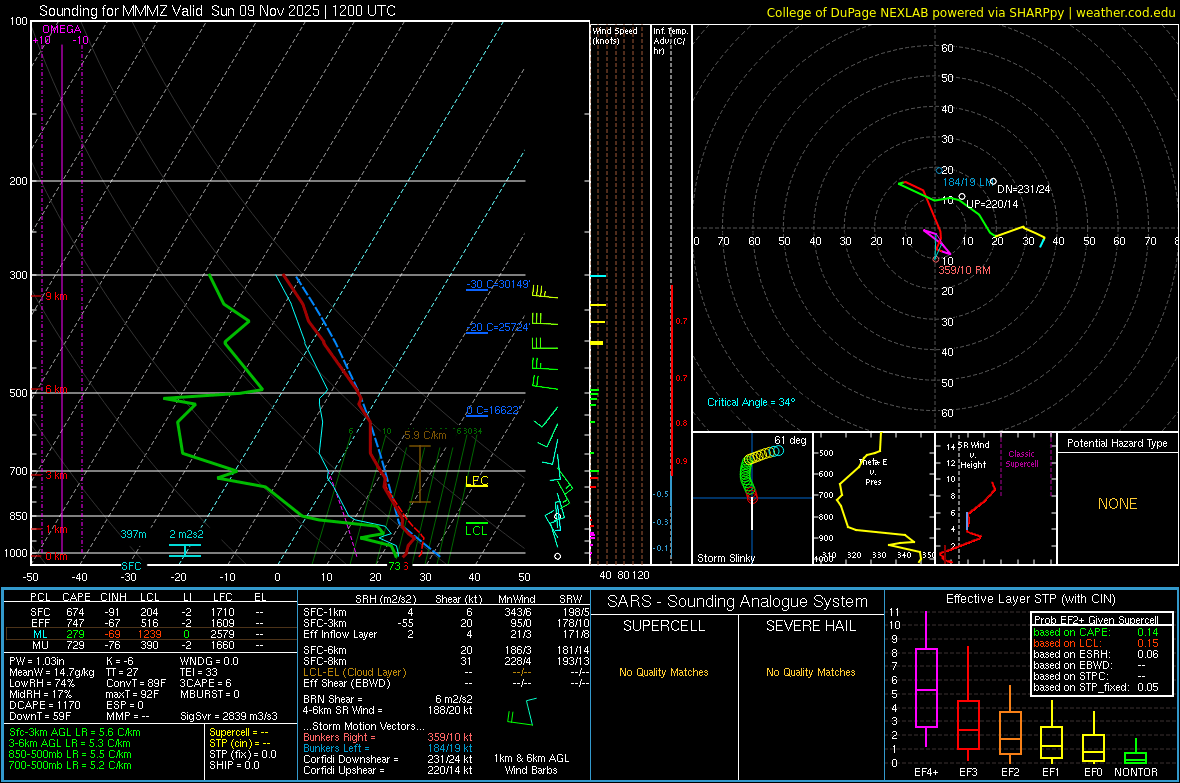The height and width of the screenshot is (783, 1180).
Task: Click the DN=231/24 hodograph label
Action: pos(1023,189)
